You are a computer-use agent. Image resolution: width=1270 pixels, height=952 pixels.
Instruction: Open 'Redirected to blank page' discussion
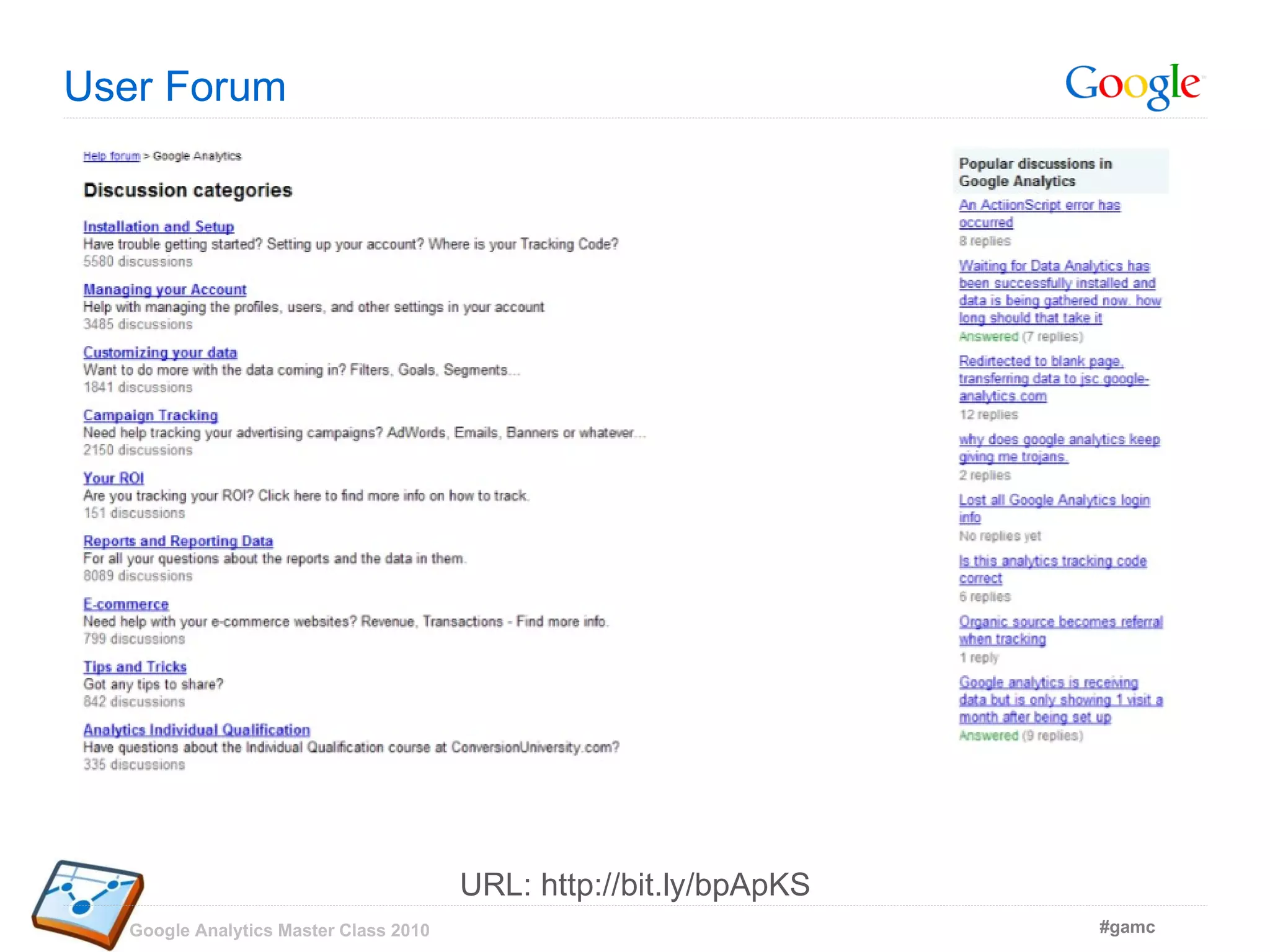click(x=1054, y=379)
